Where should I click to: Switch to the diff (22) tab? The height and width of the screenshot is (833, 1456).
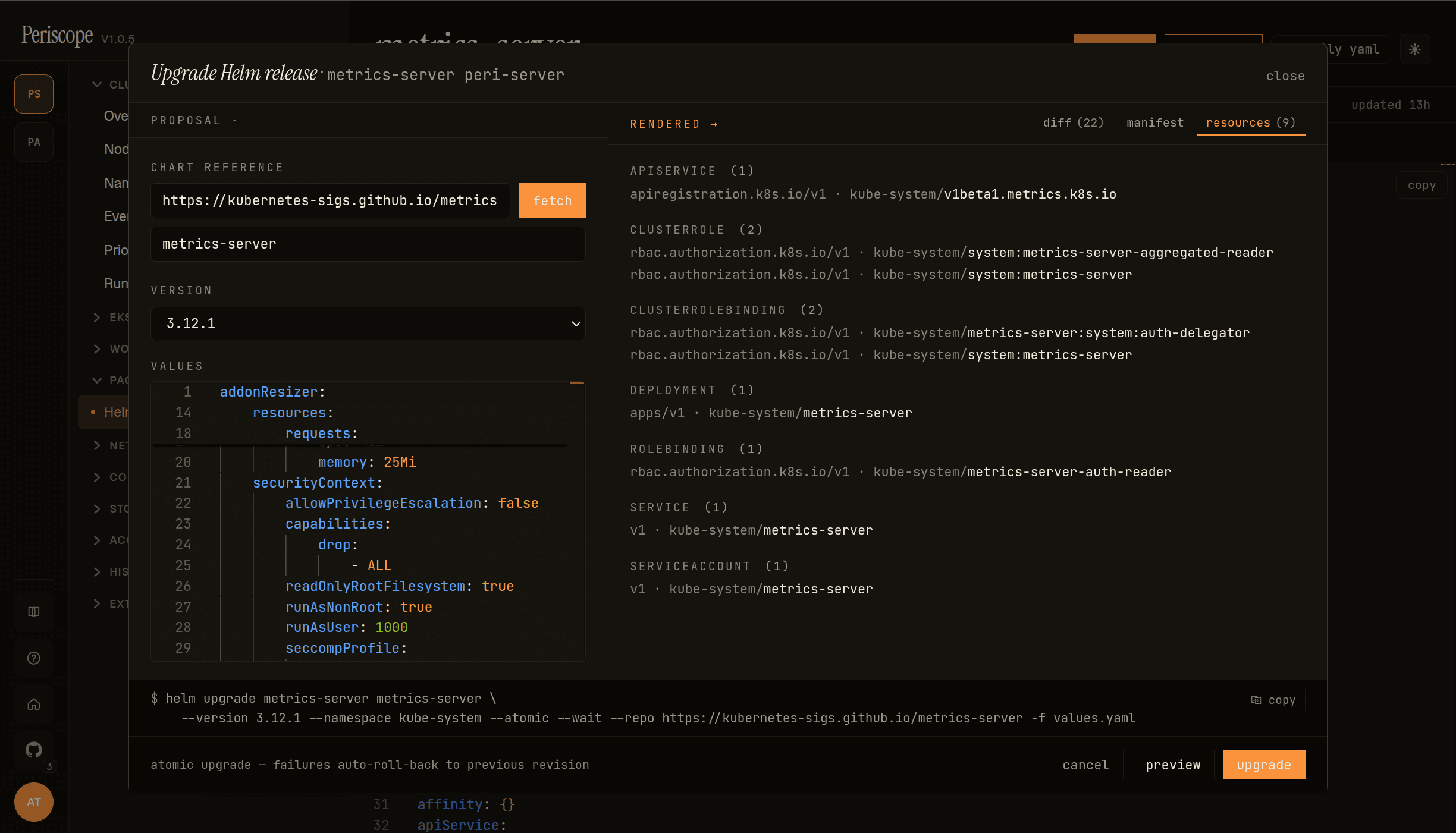[x=1073, y=122]
